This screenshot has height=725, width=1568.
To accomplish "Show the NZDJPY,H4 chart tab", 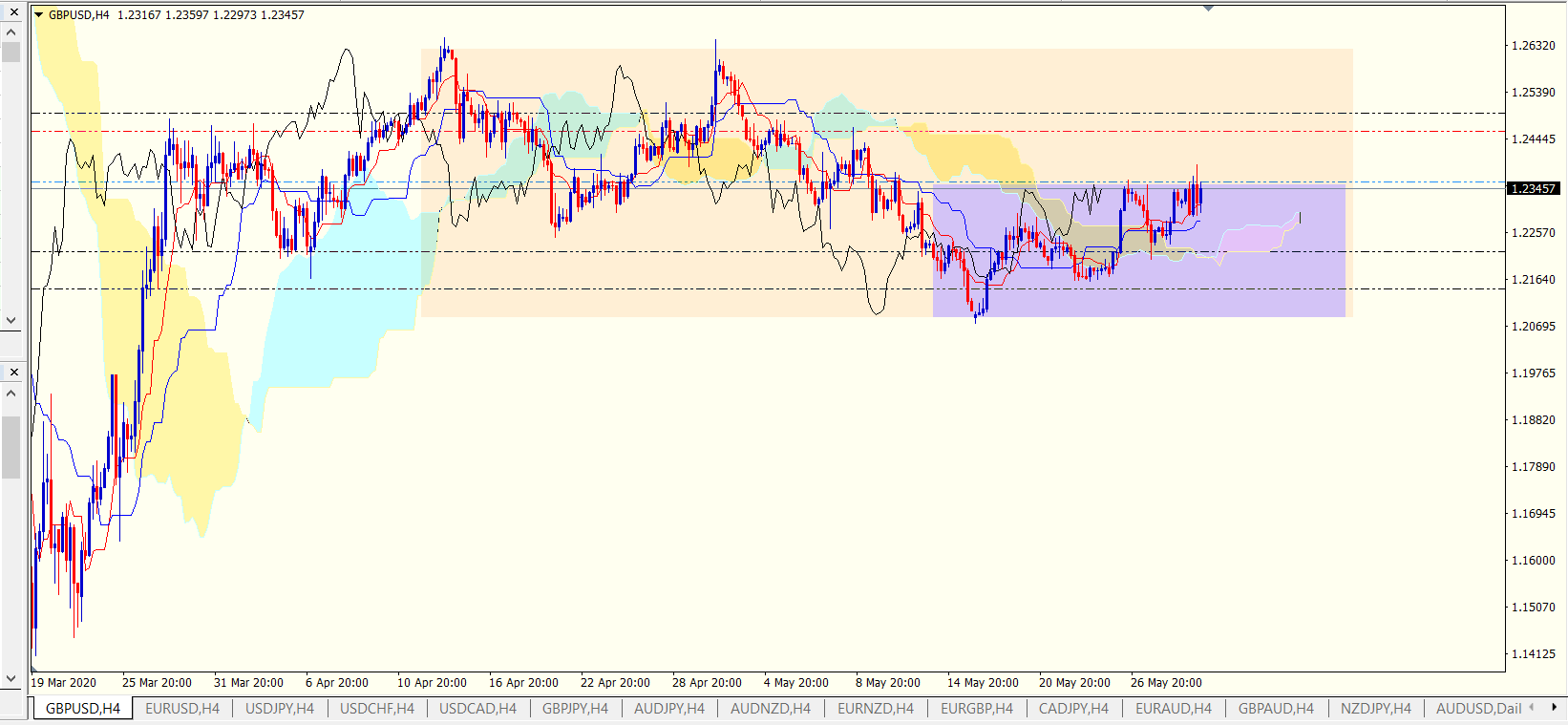I will [x=1375, y=708].
